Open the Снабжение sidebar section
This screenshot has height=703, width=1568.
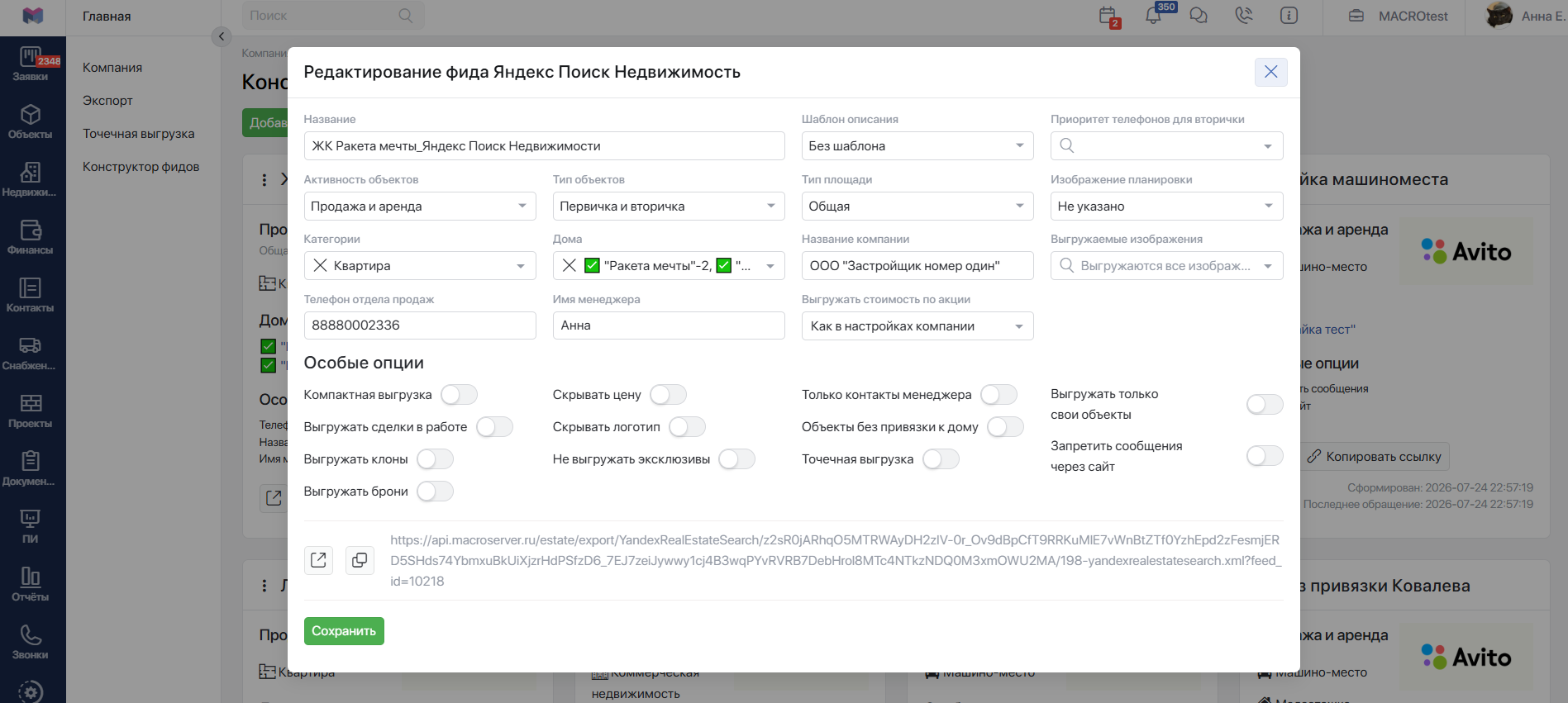point(31,354)
